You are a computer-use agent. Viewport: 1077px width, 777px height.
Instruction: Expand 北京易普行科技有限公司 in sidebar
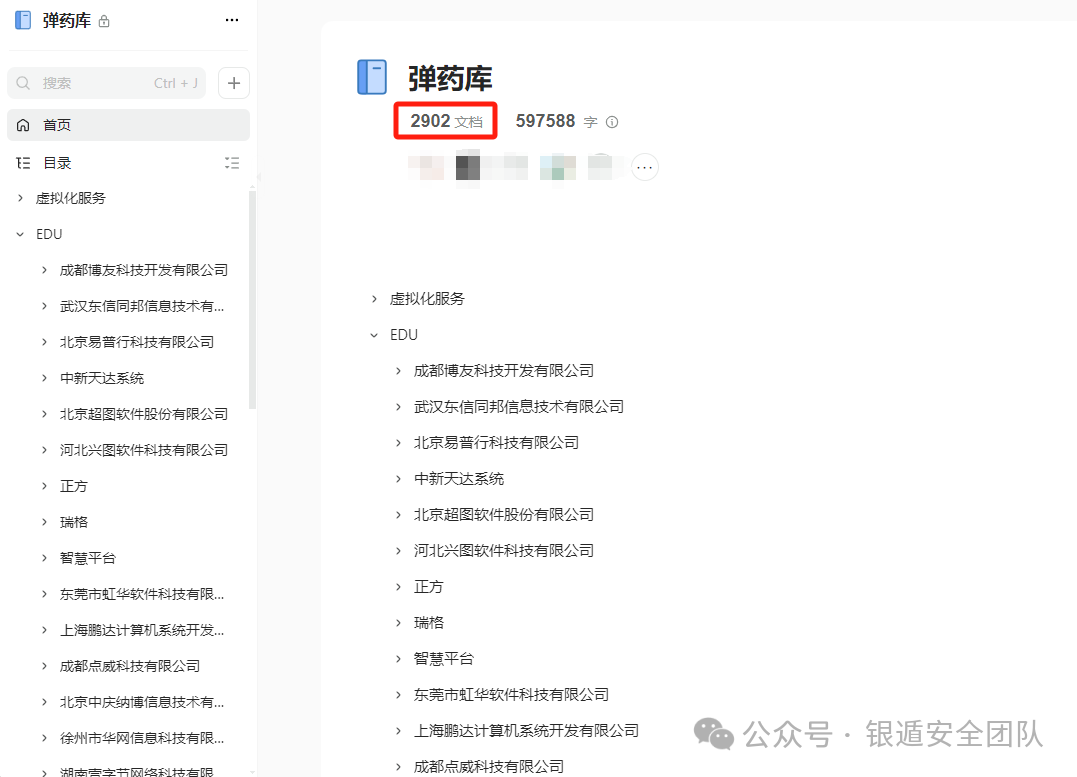[x=45, y=342]
